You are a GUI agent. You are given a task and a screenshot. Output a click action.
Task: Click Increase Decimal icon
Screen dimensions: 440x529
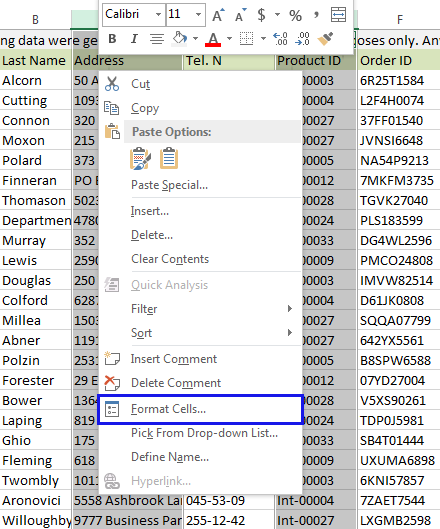click(x=280, y=39)
